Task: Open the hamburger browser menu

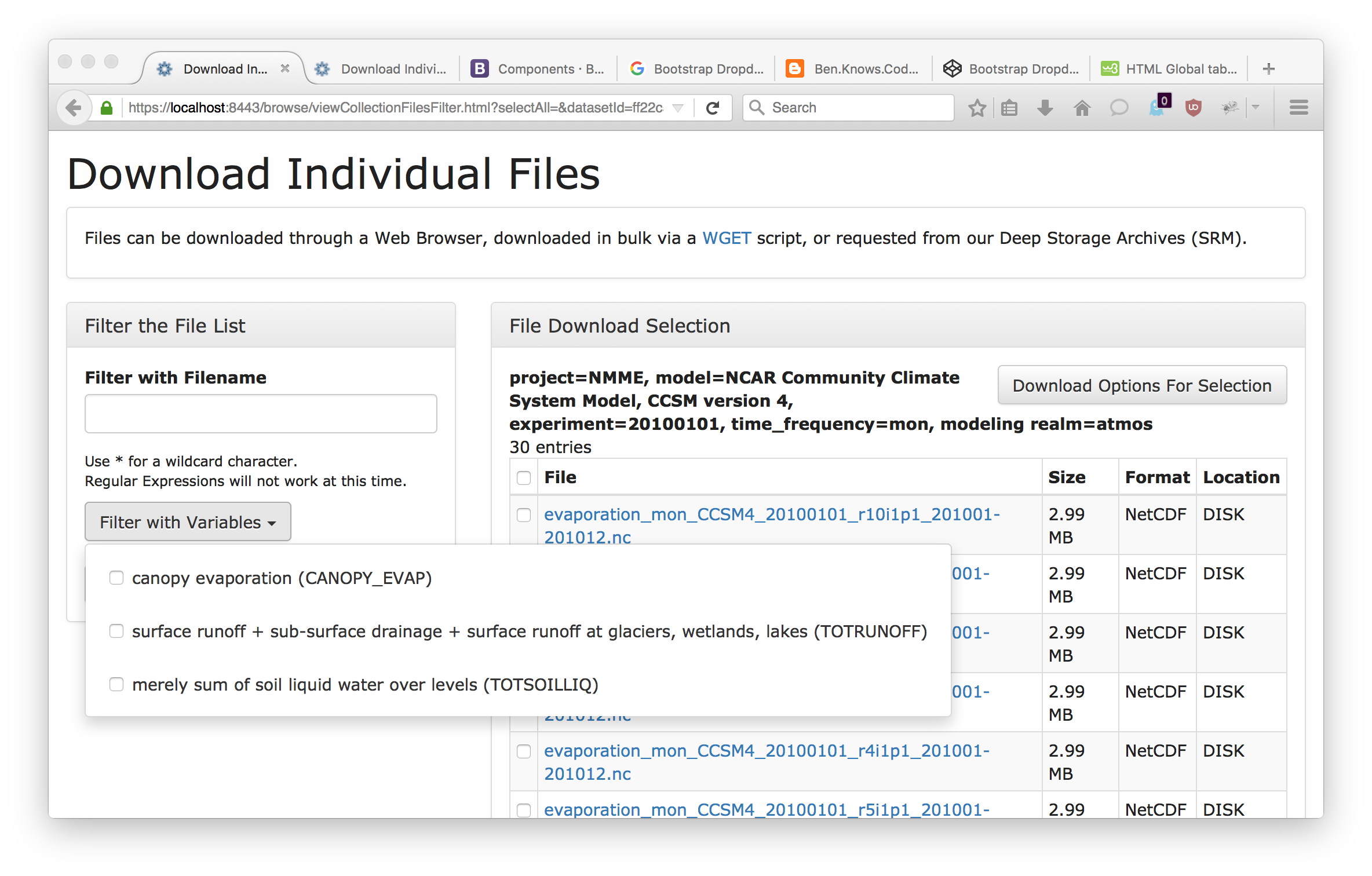Action: 1298,108
